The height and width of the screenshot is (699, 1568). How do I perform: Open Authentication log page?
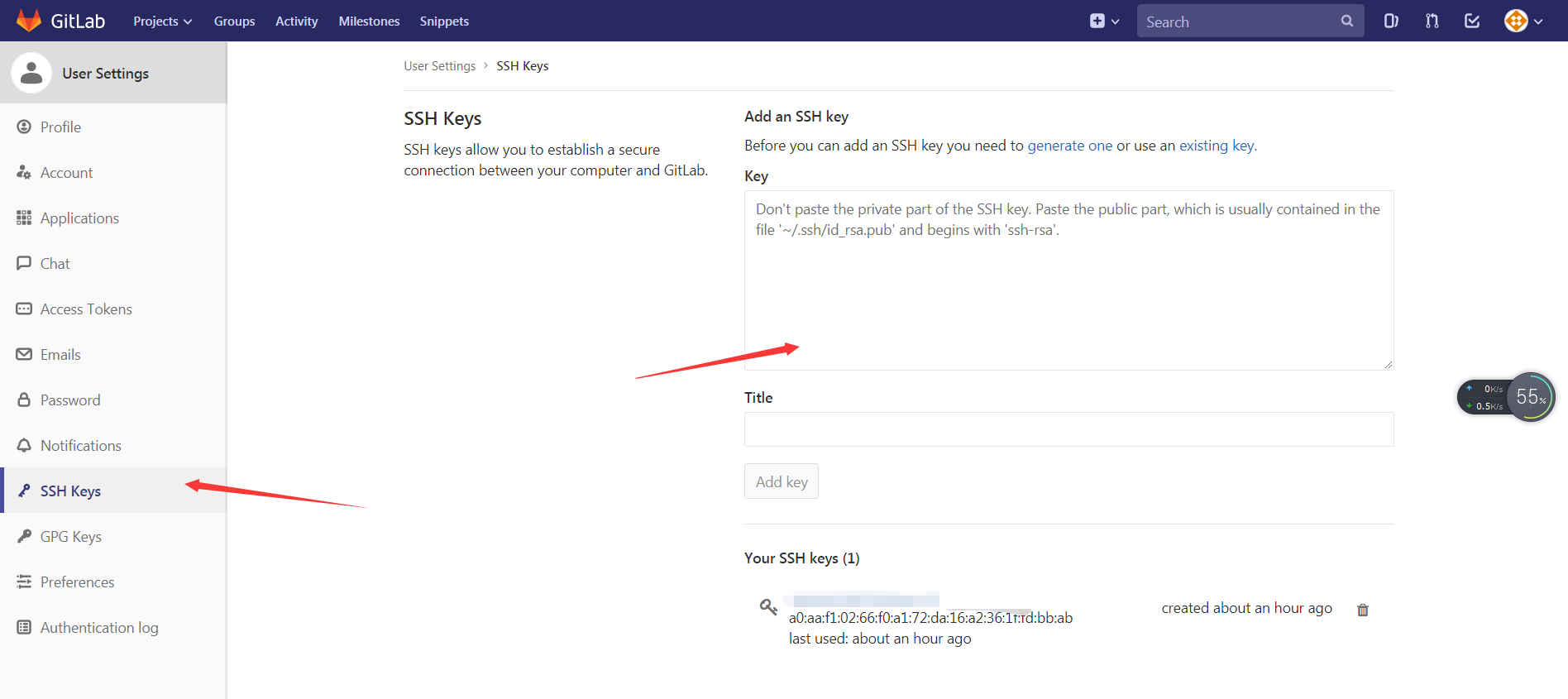click(113, 627)
